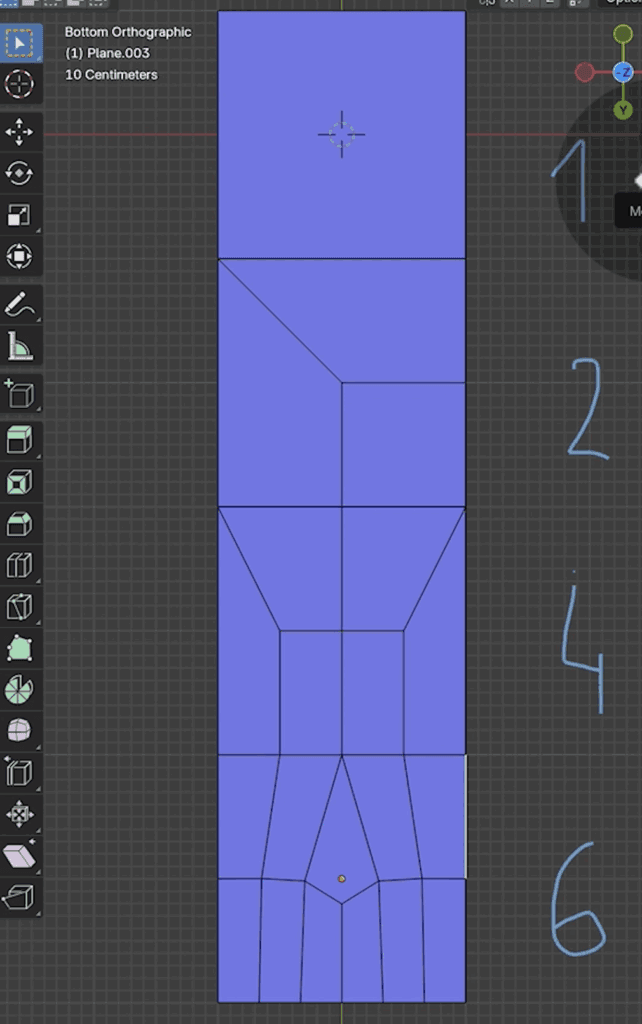Choose the Measure ruler tool
Screen dimensions: 642x1024
[x=20, y=346]
